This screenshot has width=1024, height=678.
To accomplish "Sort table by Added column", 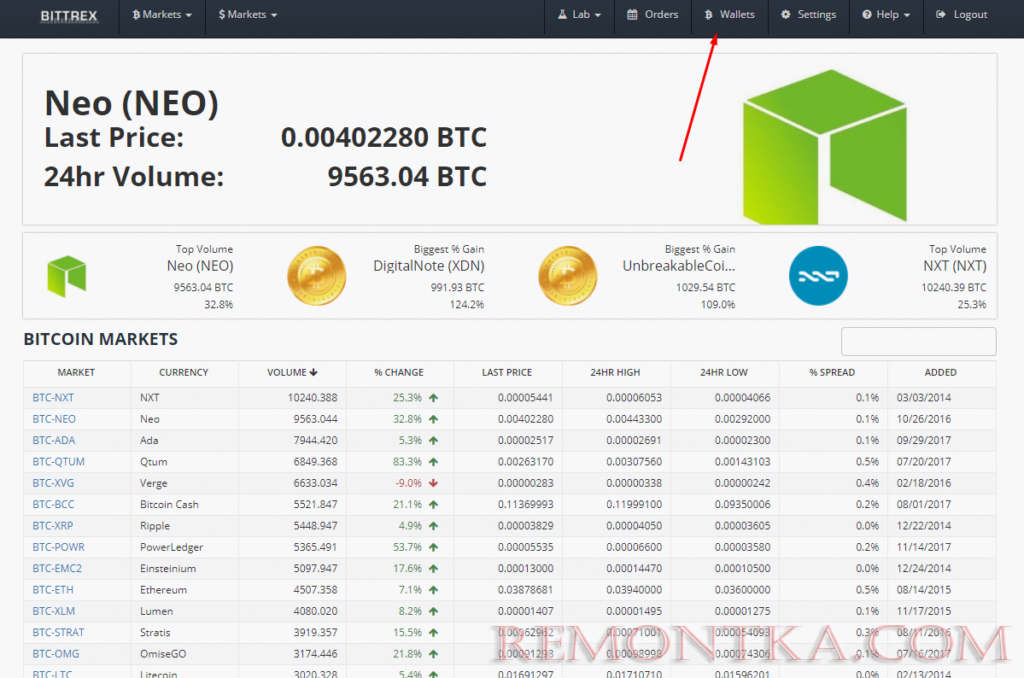I will tap(940, 372).
